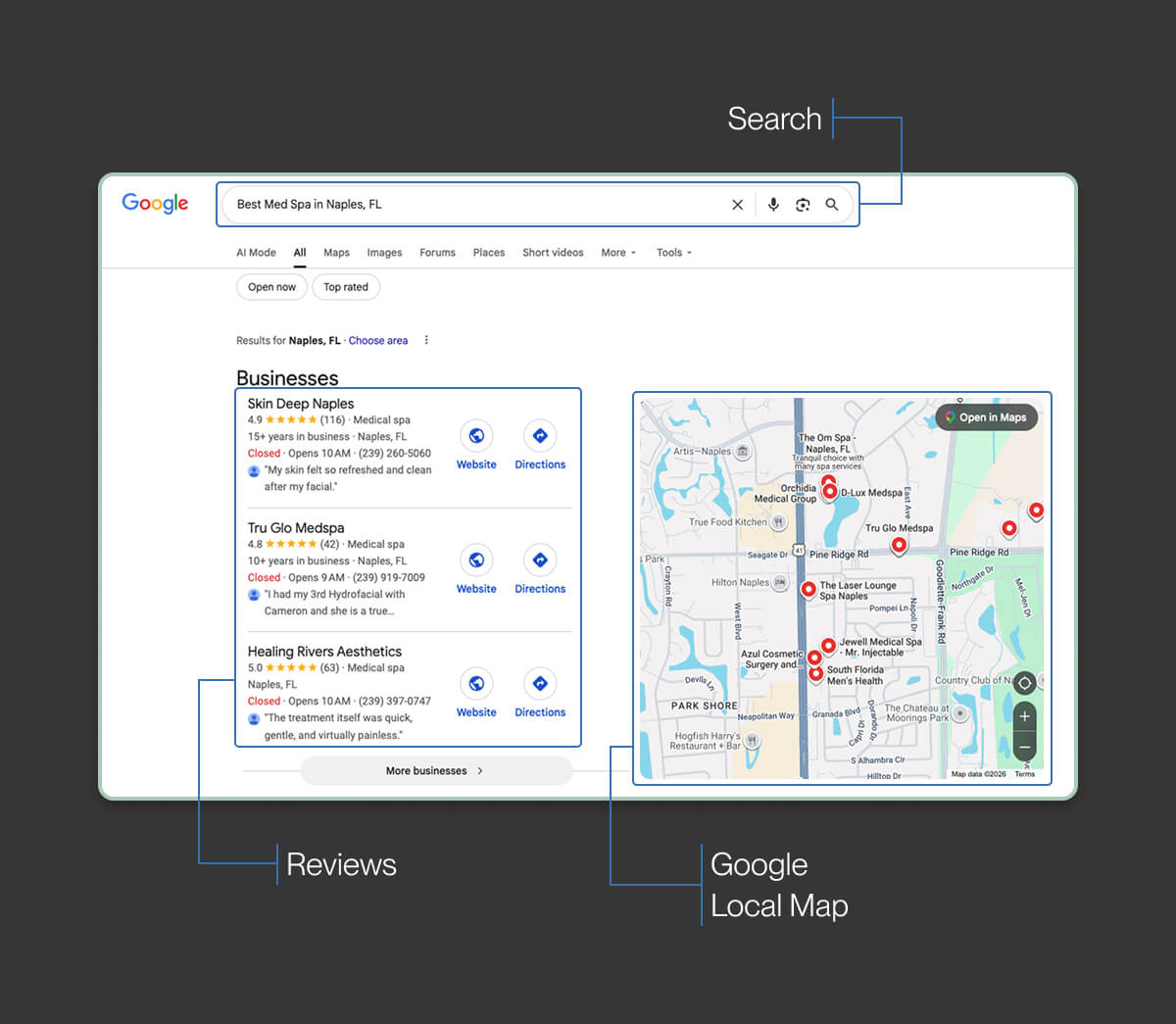Screen dimensions: 1176x1024
Task: Switch to the AI Mode tab
Action: click(x=256, y=253)
